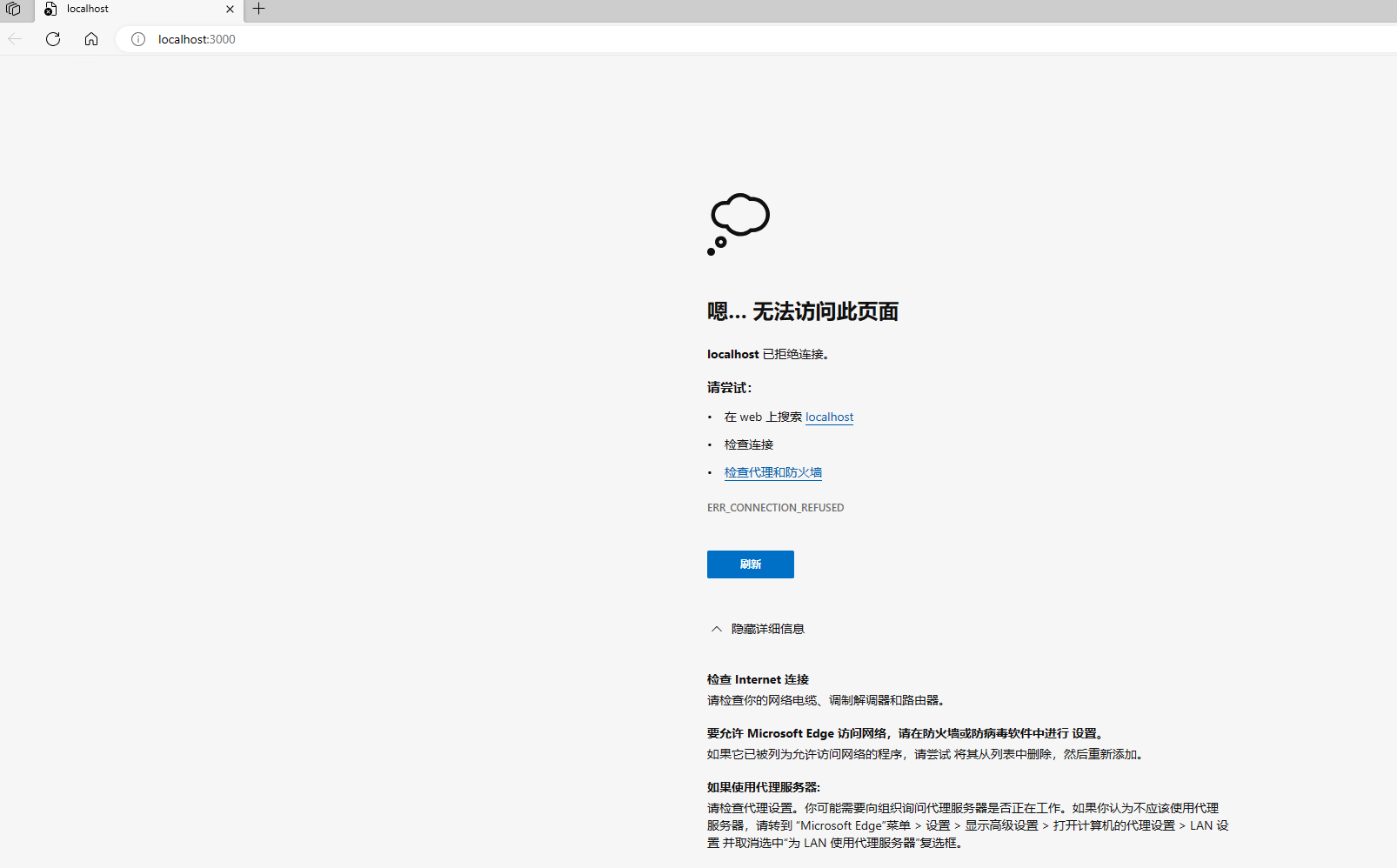This screenshot has height=868, width=1397.
Task: Click the back navigation arrow
Action: 14,38
